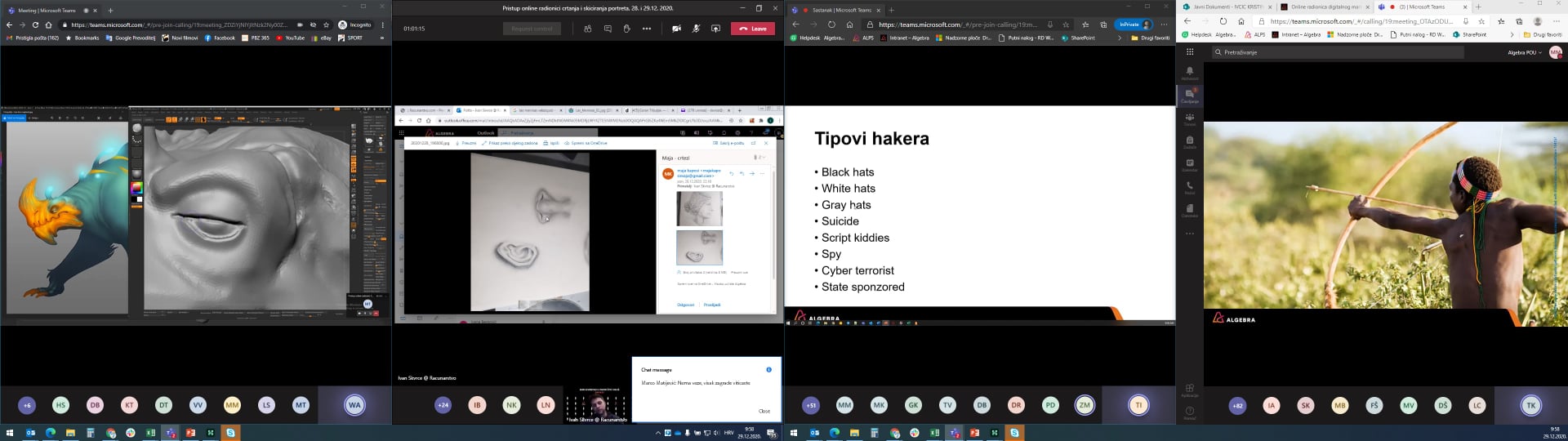The image size is (1568, 441).
Task: Open Pristigla pošta (162) Gmail bookmark
Action: tap(33, 38)
